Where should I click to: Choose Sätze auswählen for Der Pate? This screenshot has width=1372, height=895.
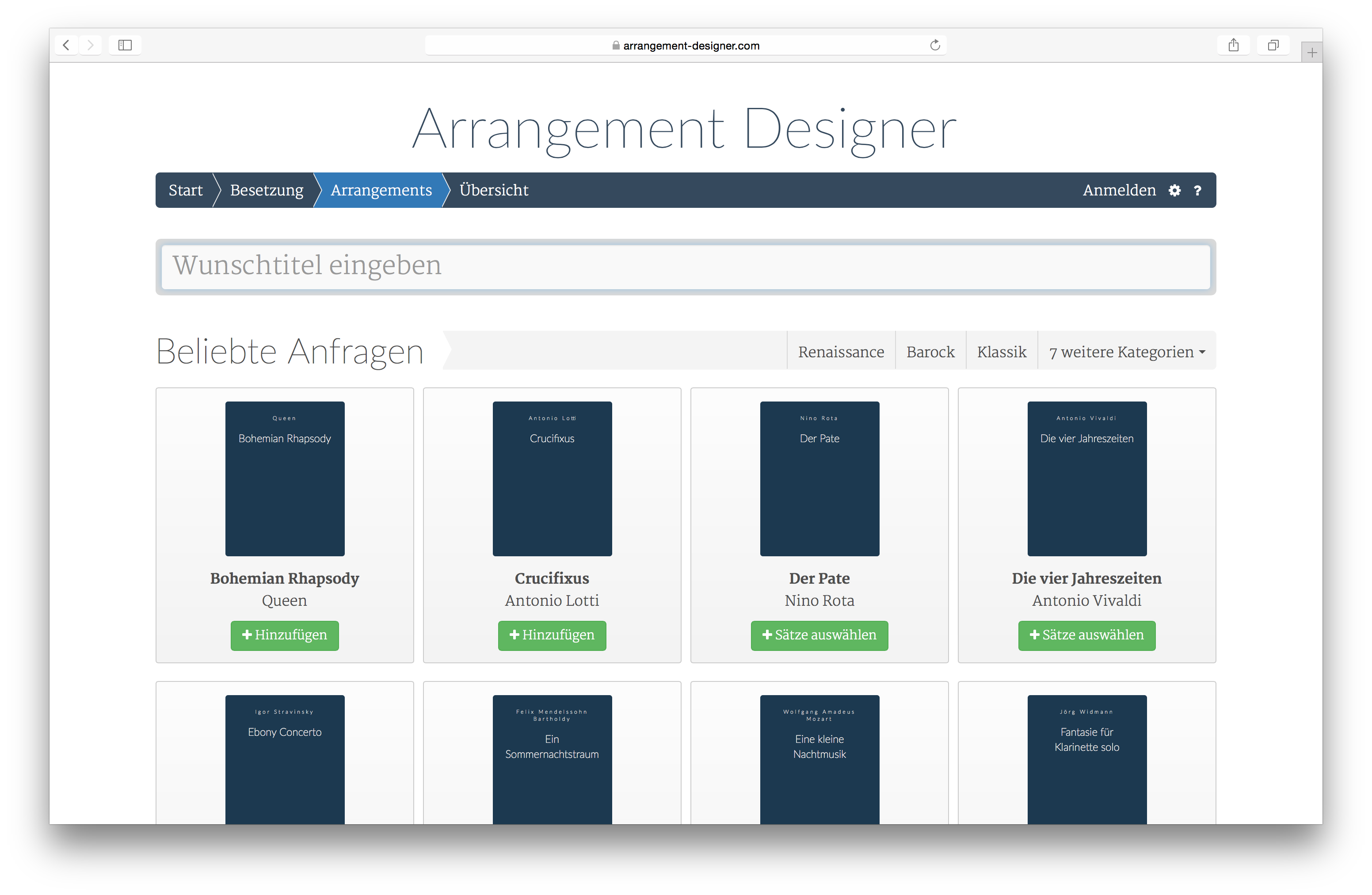pos(819,635)
